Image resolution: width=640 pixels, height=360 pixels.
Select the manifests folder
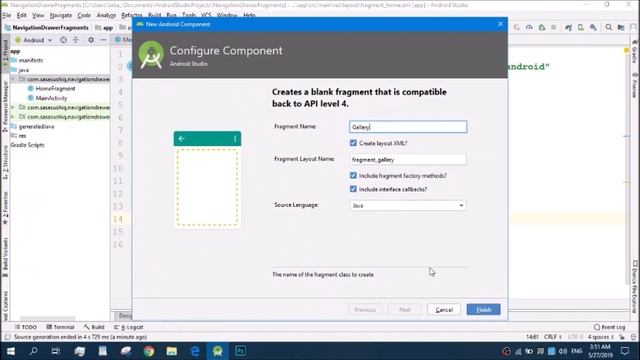31,60
